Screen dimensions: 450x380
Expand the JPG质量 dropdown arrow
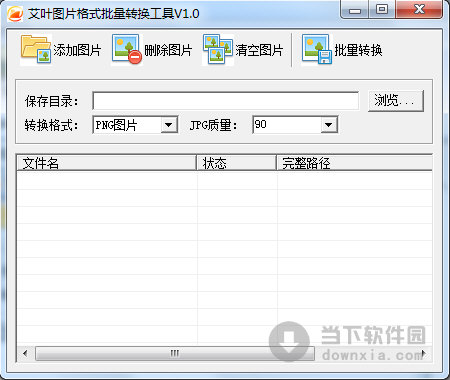click(329, 125)
